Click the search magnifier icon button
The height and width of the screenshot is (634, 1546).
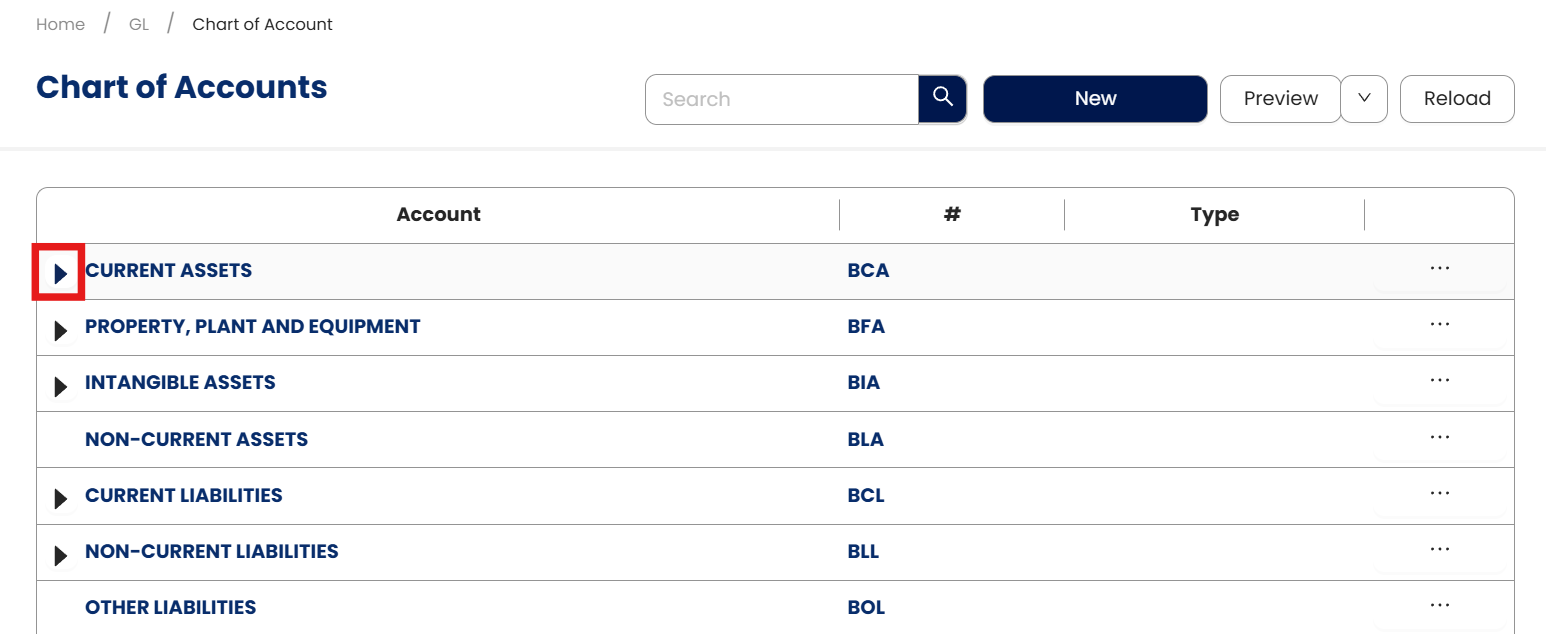pyautogui.click(x=942, y=98)
